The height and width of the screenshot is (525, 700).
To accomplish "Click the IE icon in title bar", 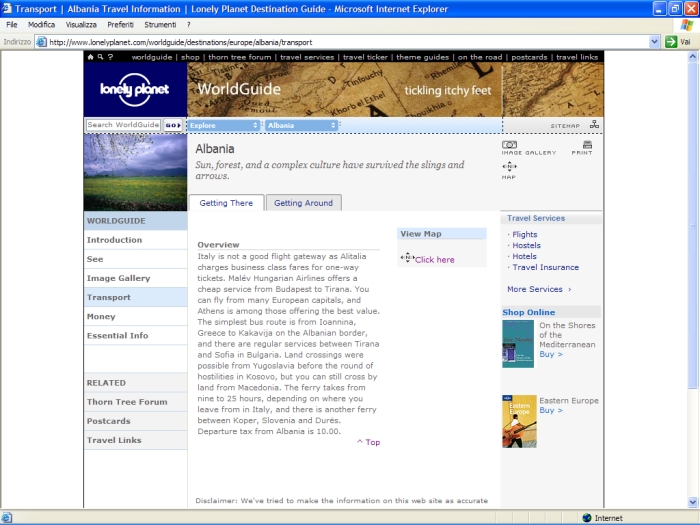I will (7, 8).
